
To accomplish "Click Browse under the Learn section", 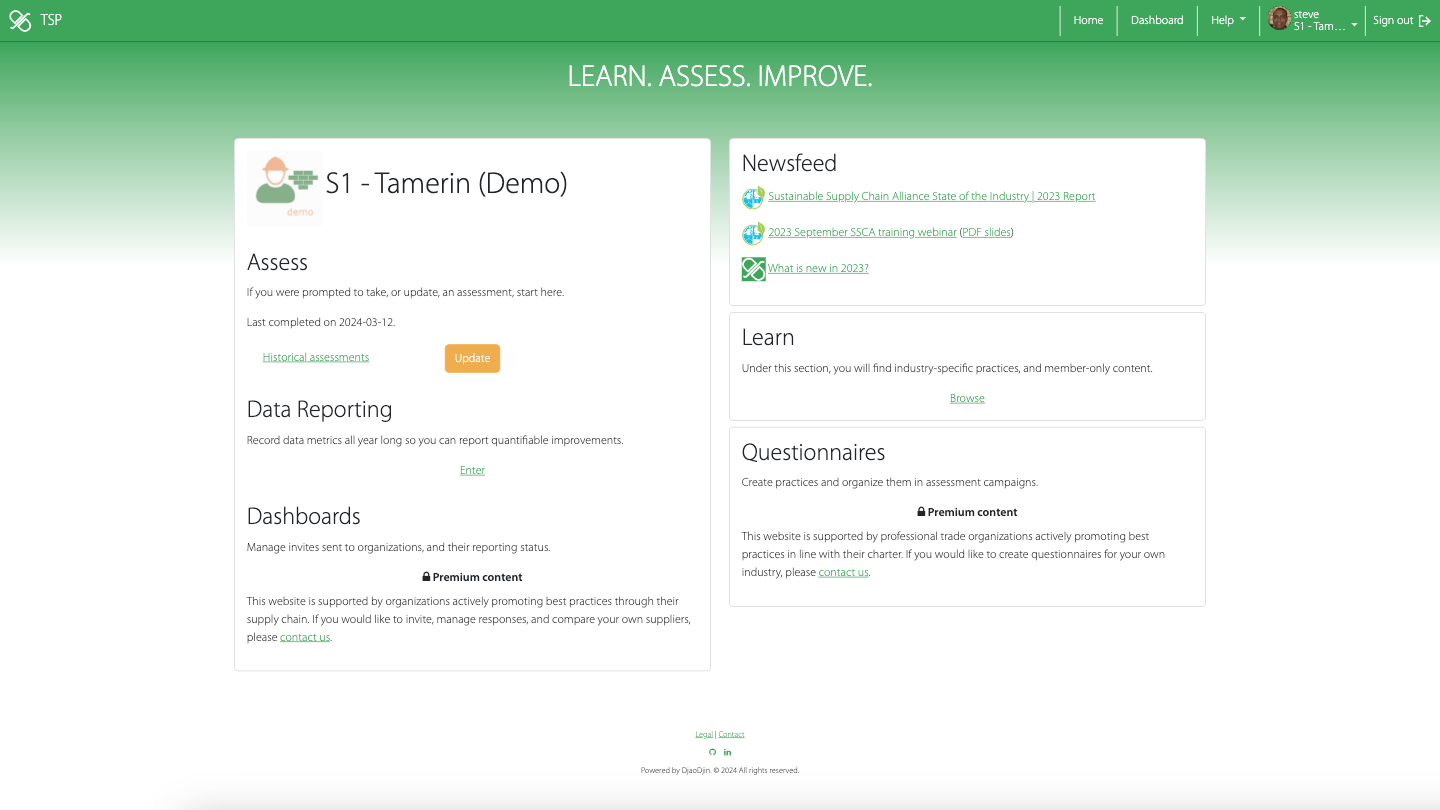I will pyautogui.click(x=967, y=399).
